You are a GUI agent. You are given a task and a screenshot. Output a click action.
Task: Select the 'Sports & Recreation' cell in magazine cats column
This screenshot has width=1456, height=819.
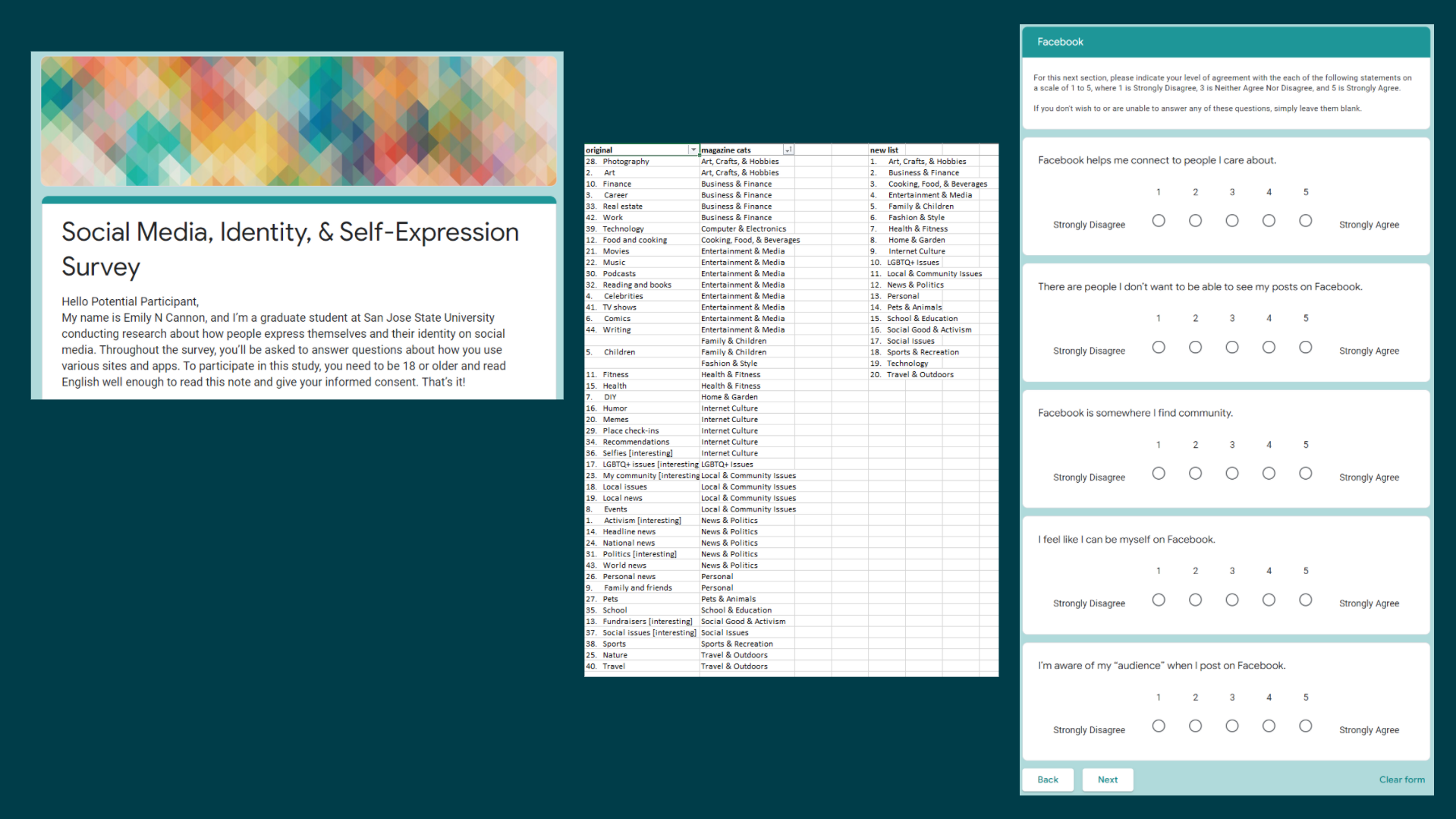pyautogui.click(x=747, y=644)
